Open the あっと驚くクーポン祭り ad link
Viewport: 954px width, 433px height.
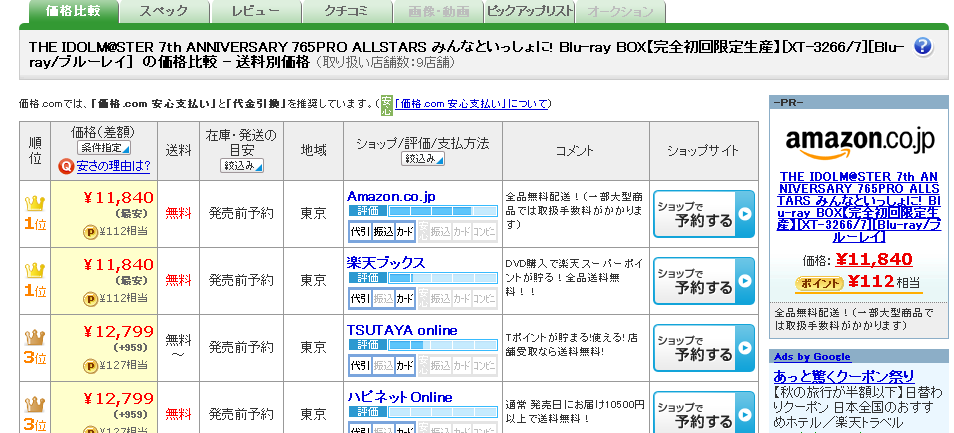(x=843, y=376)
